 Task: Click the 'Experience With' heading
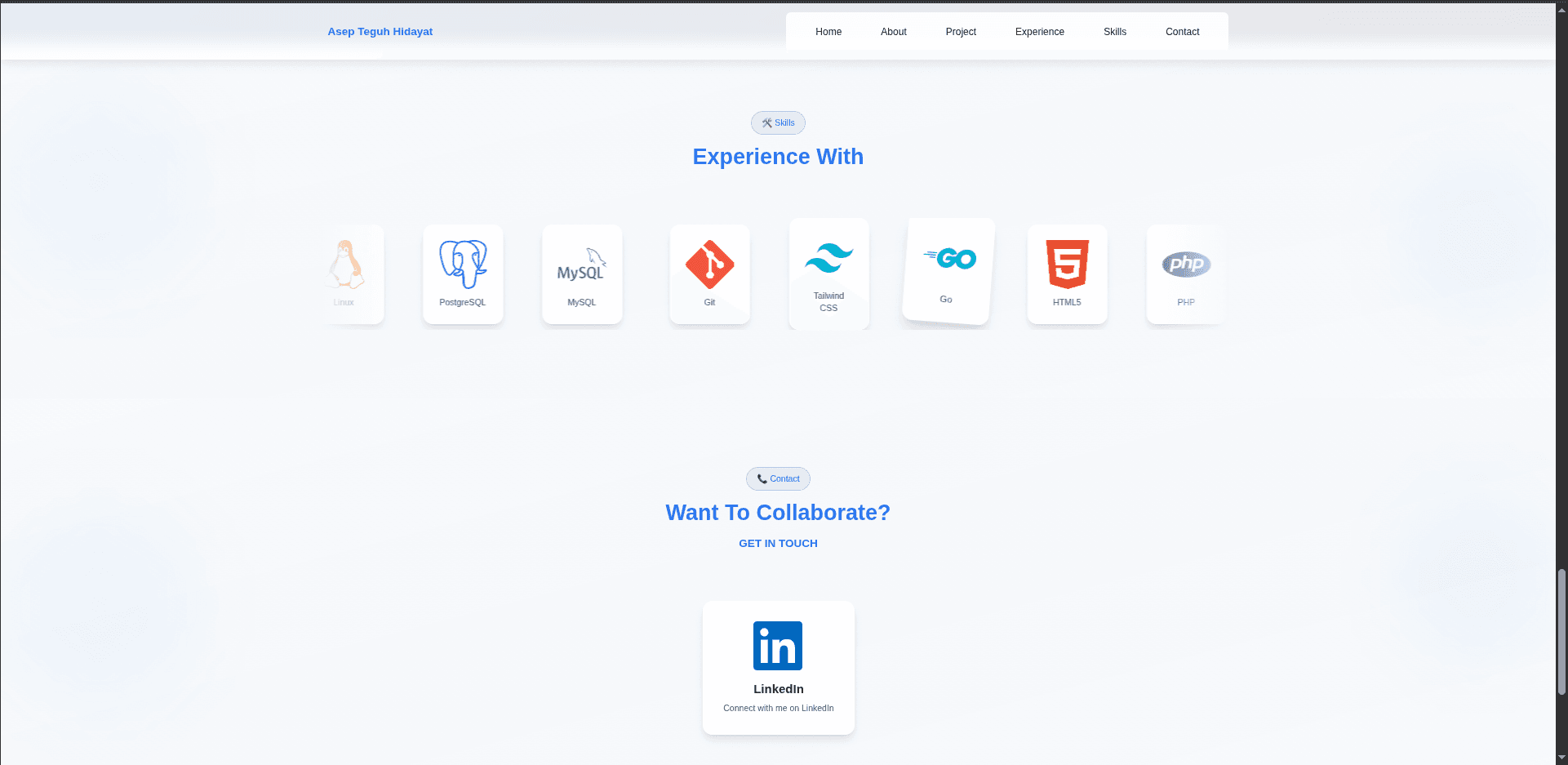778,157
